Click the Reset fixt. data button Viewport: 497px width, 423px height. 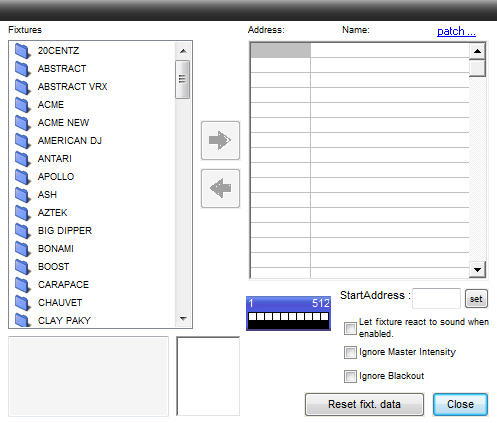tap(364, 404)
